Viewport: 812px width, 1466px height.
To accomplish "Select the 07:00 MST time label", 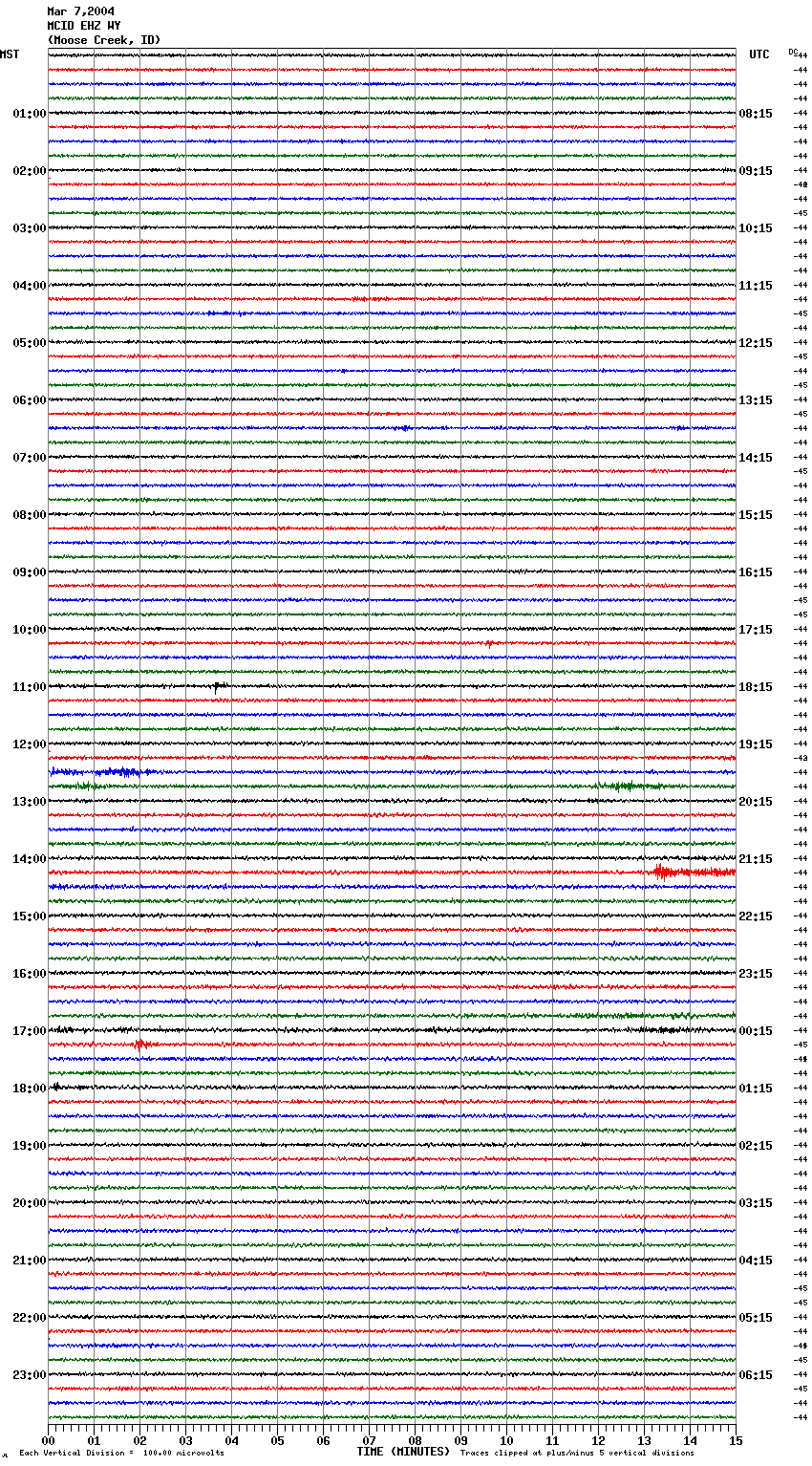I will [x=30, y=458].
